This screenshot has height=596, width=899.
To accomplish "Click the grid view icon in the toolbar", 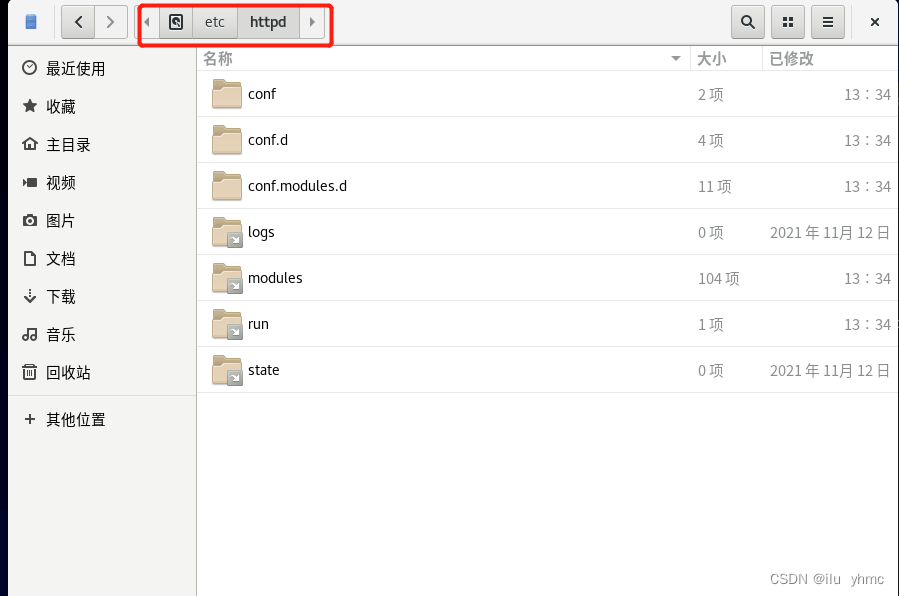I will point(788,21).
